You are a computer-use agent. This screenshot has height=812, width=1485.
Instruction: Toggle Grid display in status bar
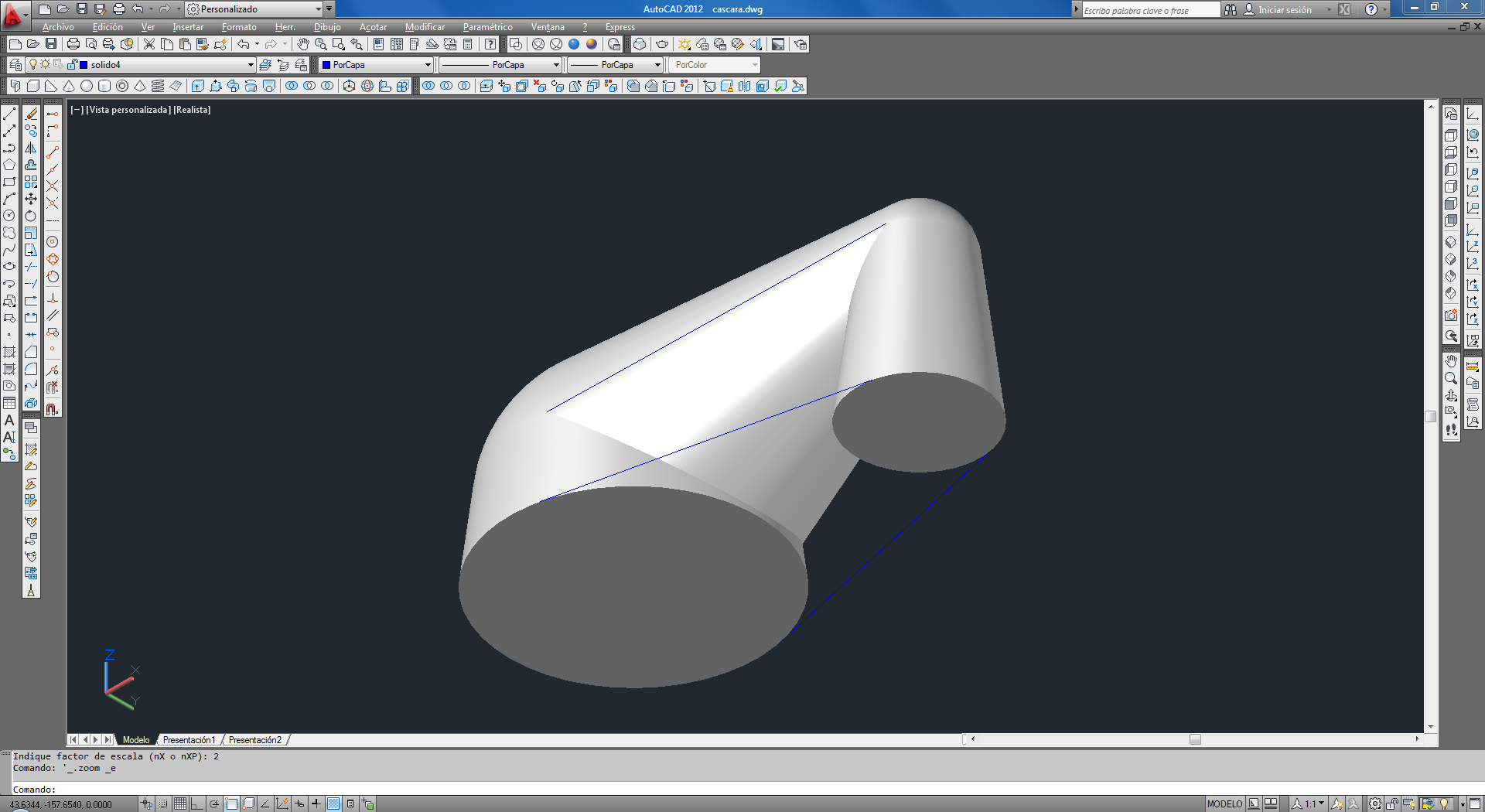click(x=180, y=803)
